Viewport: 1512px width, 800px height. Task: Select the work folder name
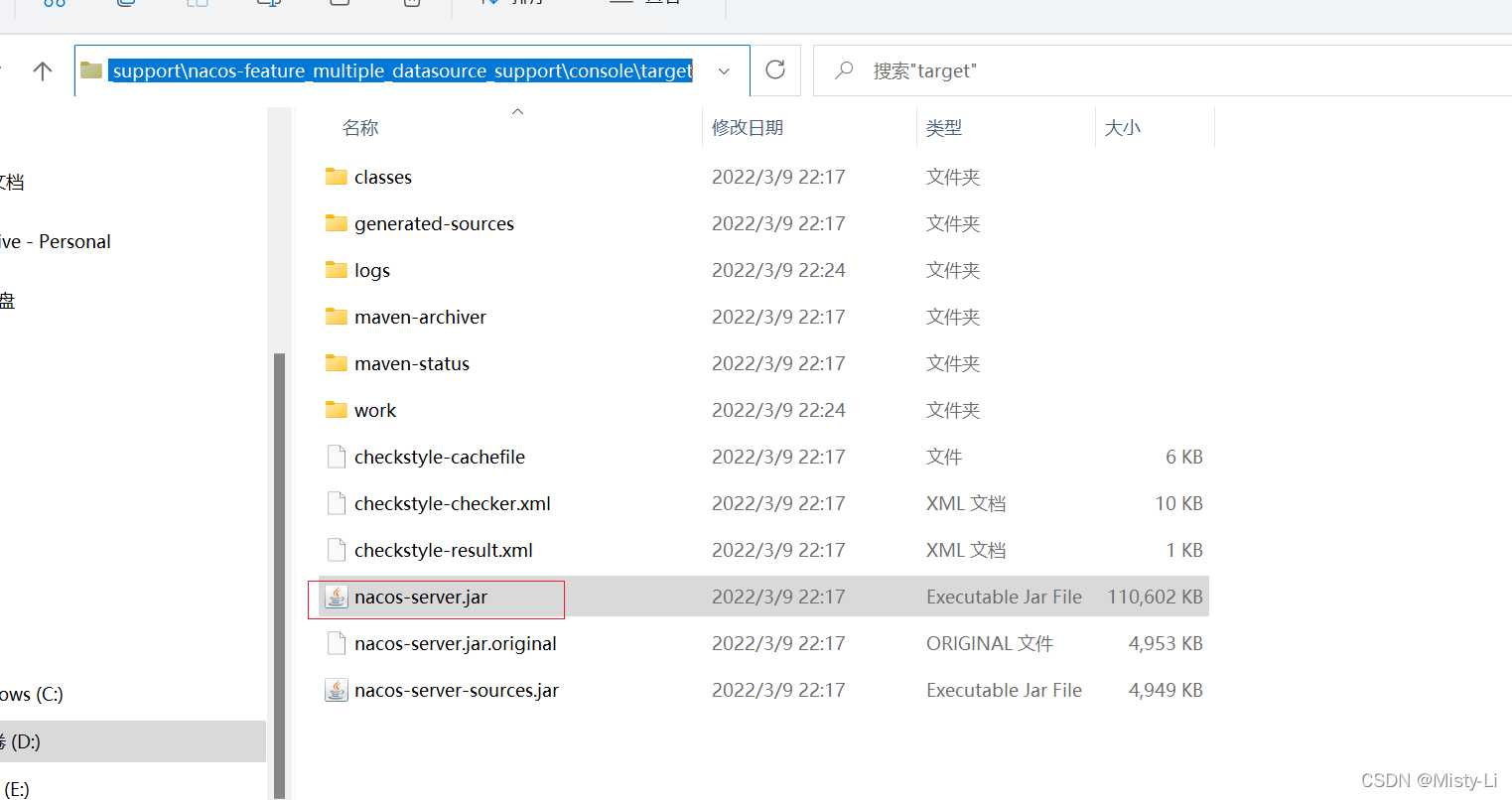[375, 410]
